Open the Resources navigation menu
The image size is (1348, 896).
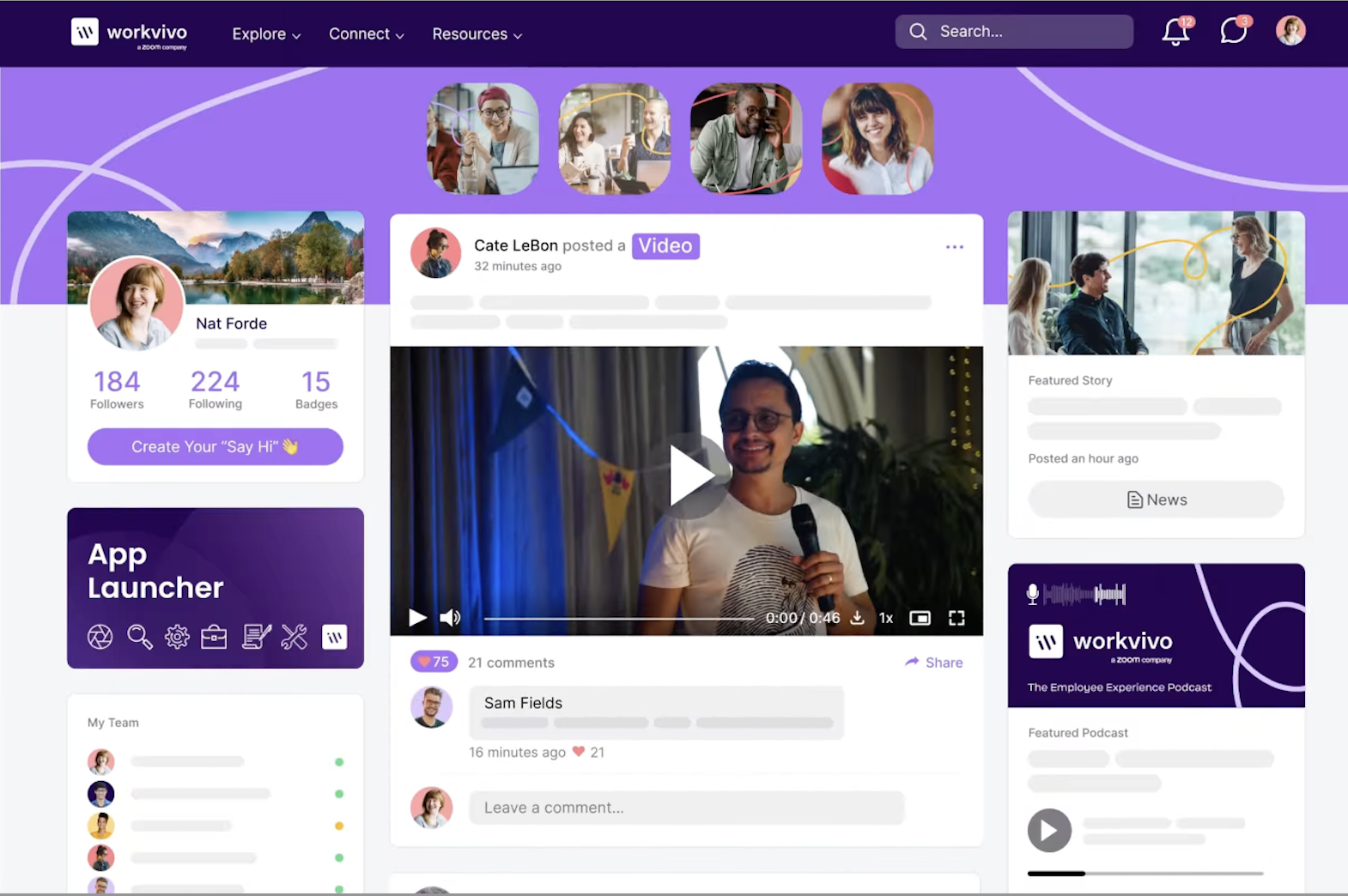477,34
